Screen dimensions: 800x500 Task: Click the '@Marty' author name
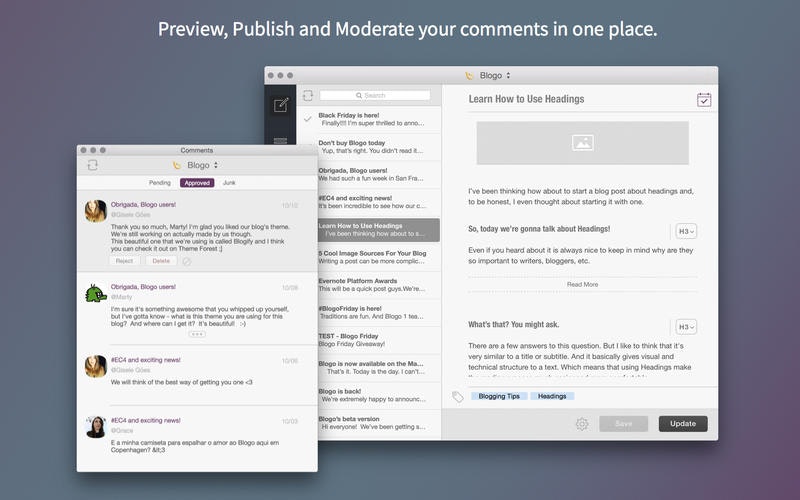pos(121,297)
